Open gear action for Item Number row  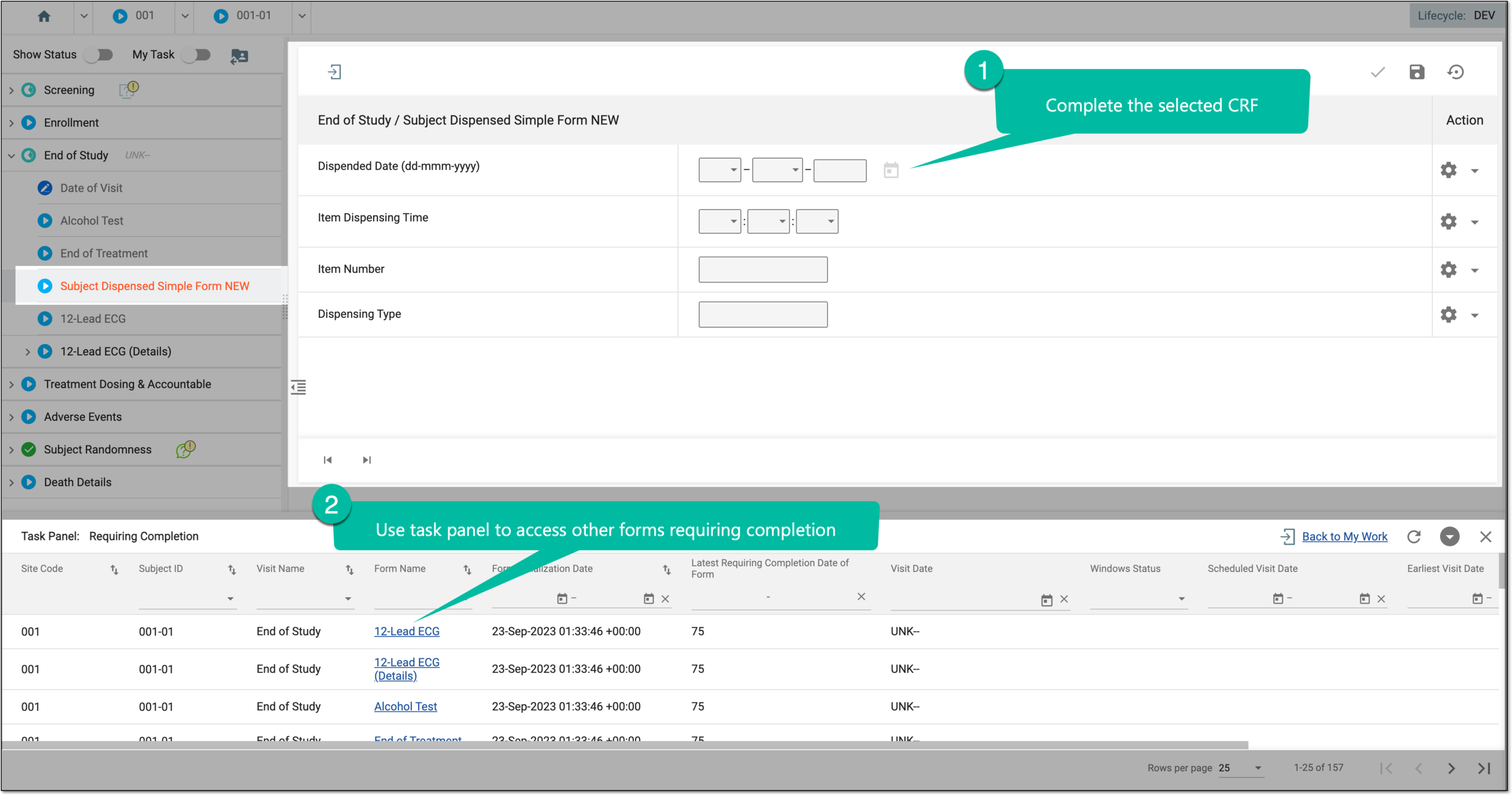[1448, 269]
